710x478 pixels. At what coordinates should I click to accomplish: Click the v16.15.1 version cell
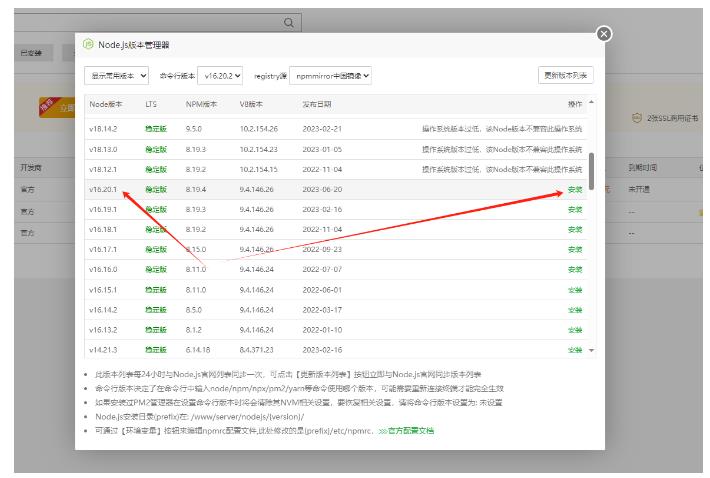[103, 290]
